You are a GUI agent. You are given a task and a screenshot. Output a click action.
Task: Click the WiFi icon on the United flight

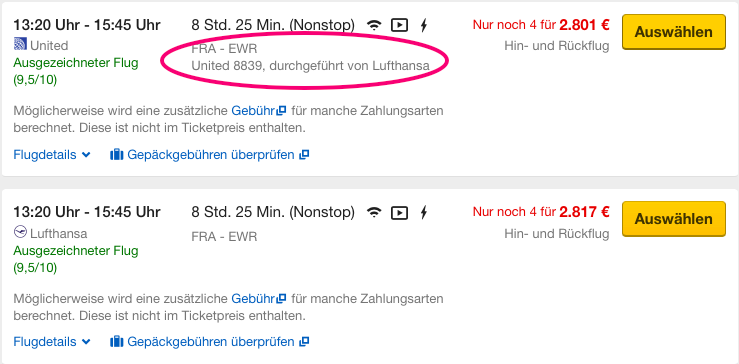tap(374, 25)
